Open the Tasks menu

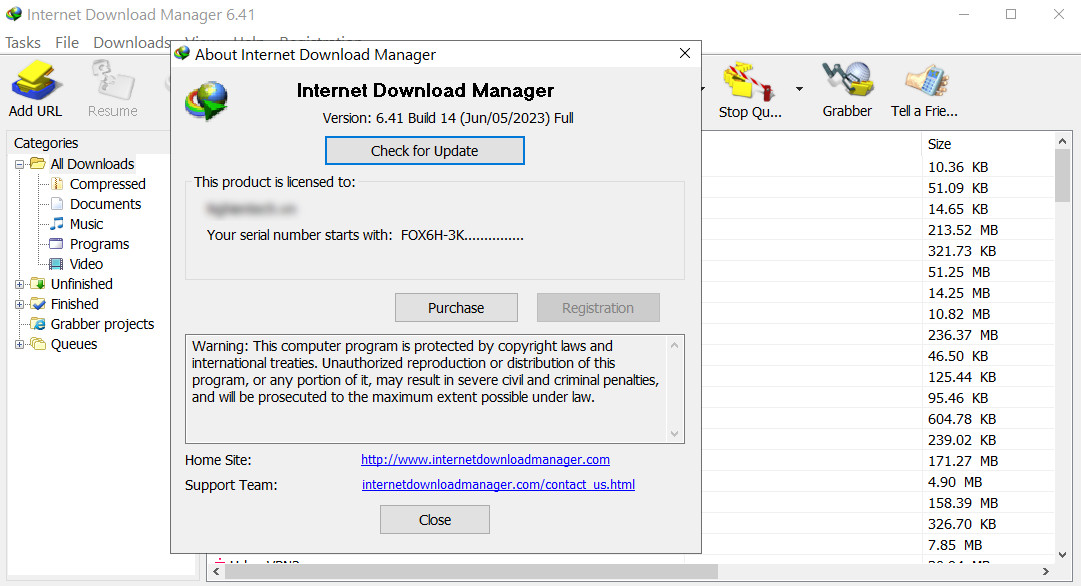pyautogui.click(x=23, y=43)
